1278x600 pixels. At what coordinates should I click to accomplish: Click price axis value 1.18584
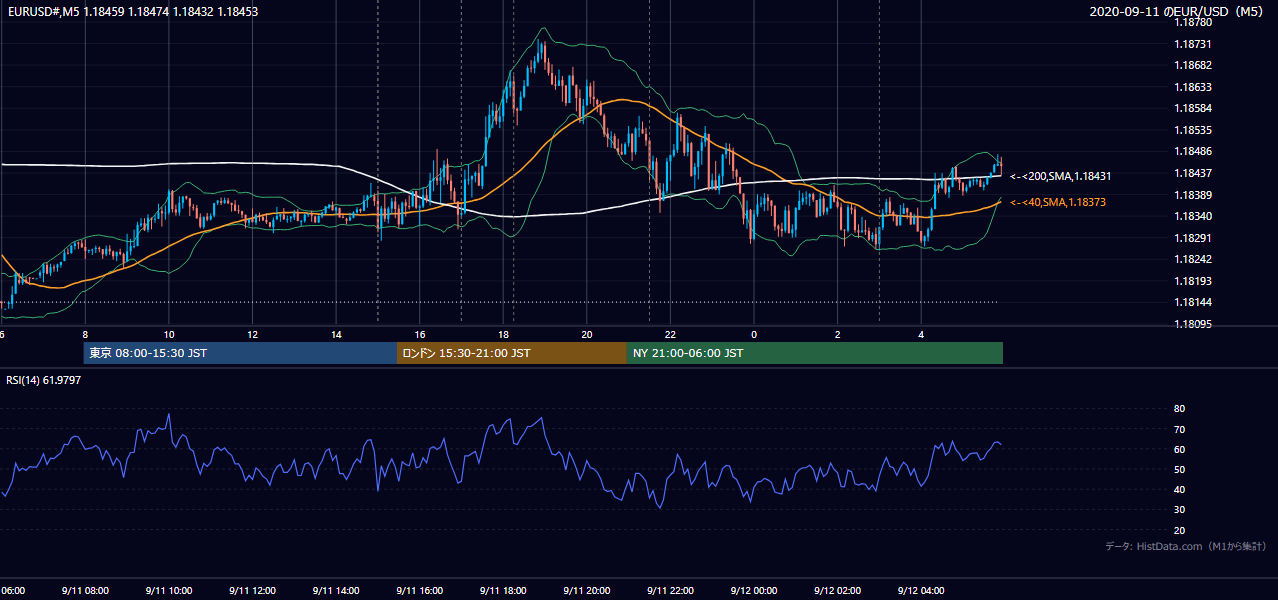coord(1192,108)
